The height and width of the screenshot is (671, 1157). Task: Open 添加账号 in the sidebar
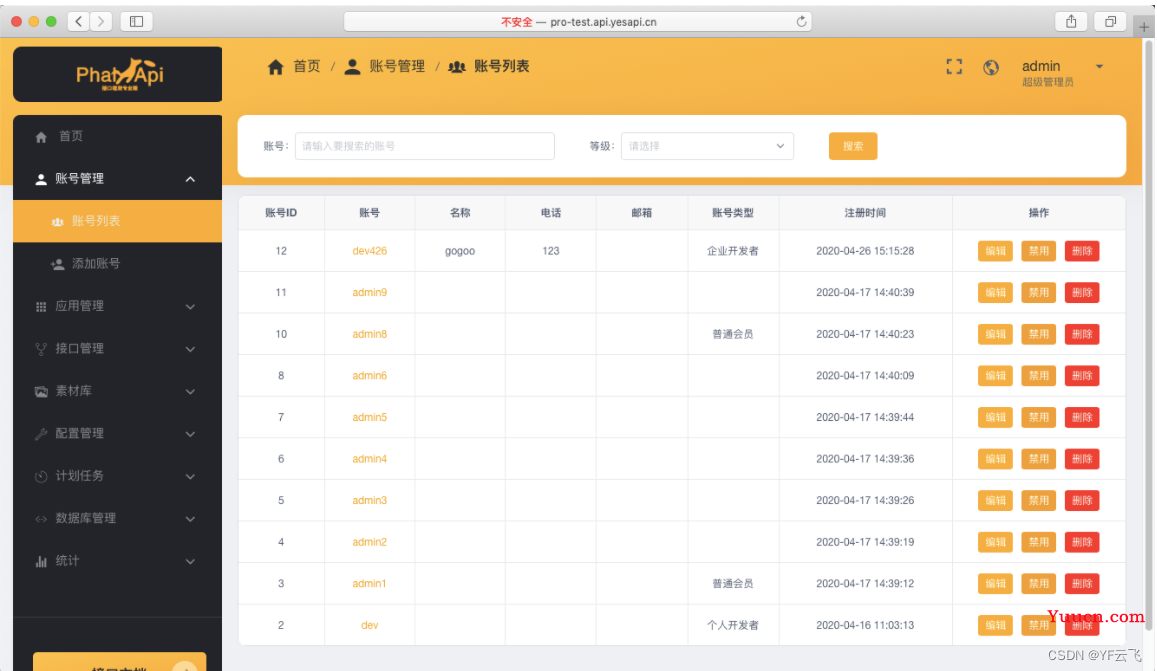(117, 264)
